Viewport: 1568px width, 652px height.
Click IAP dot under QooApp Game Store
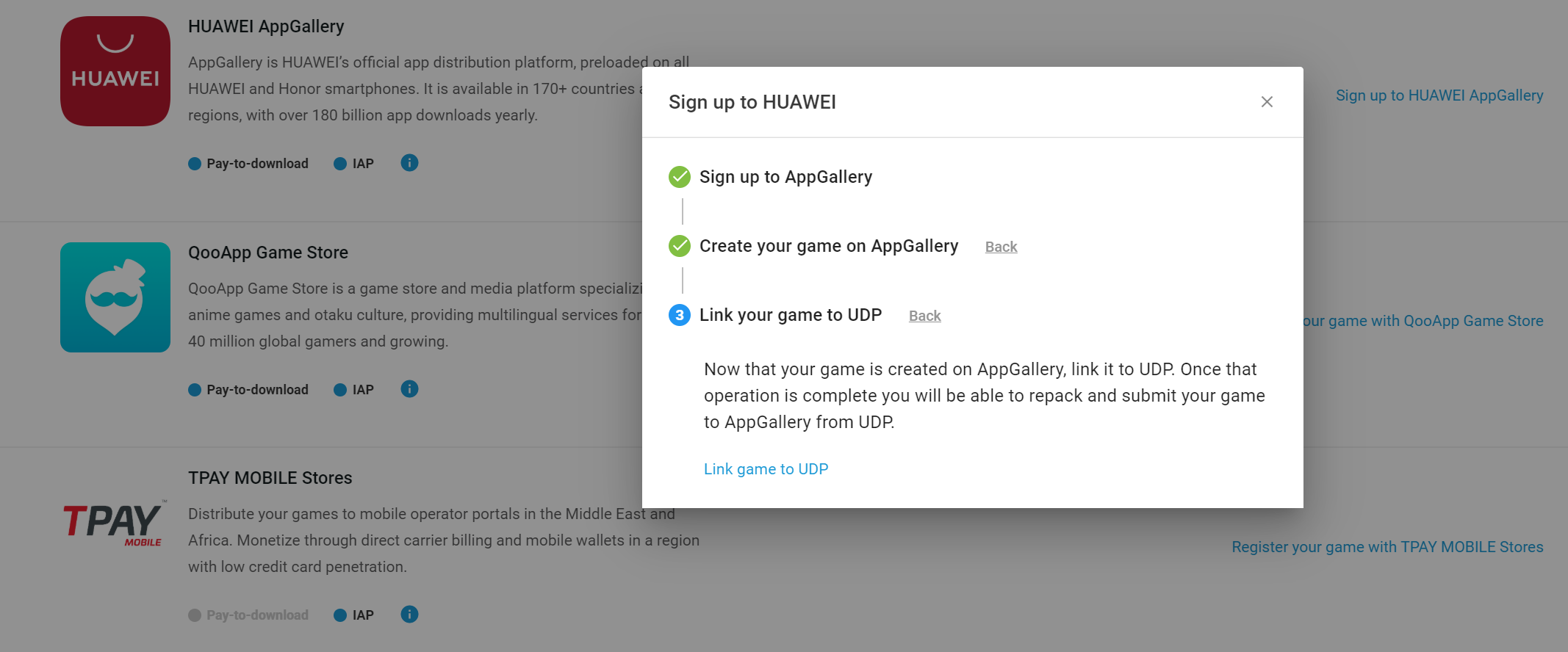click(340, 390)
